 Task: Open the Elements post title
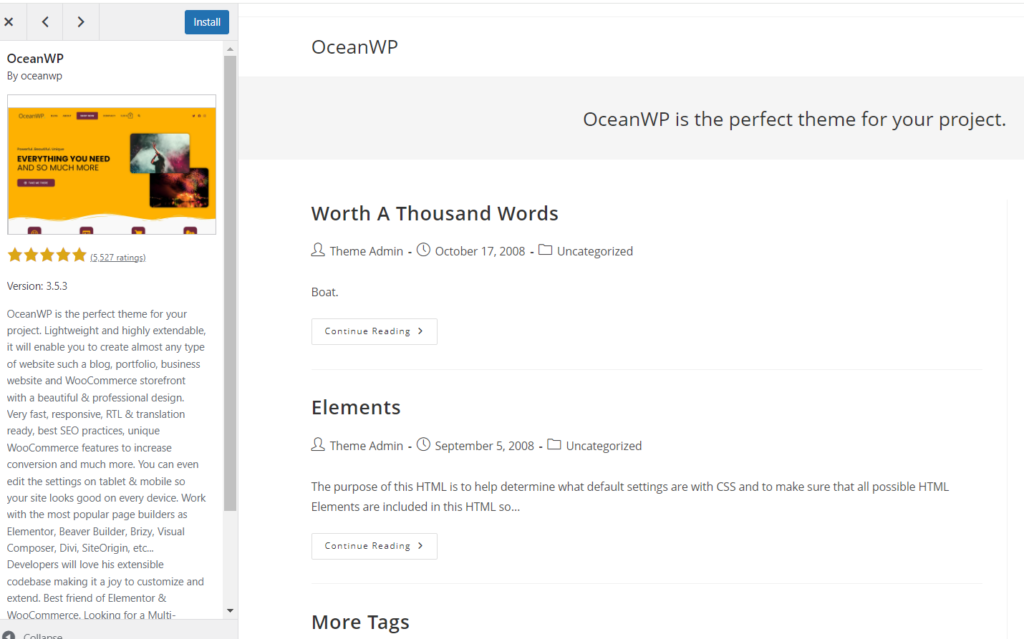coord(356,408)
